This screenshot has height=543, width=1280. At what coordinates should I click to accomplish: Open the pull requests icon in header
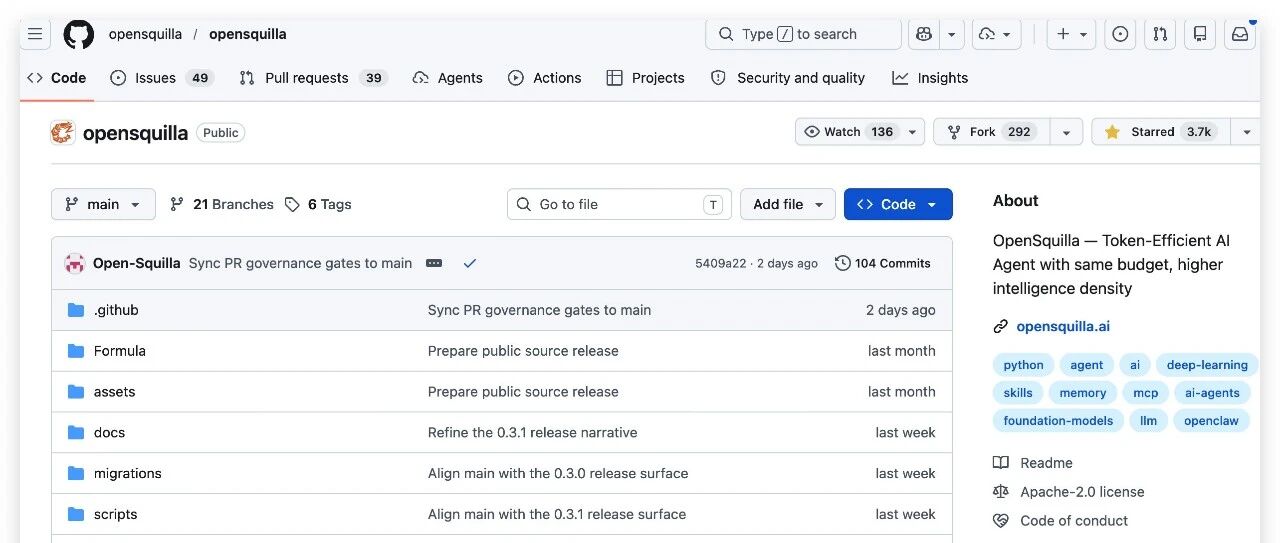point(1160,34)
